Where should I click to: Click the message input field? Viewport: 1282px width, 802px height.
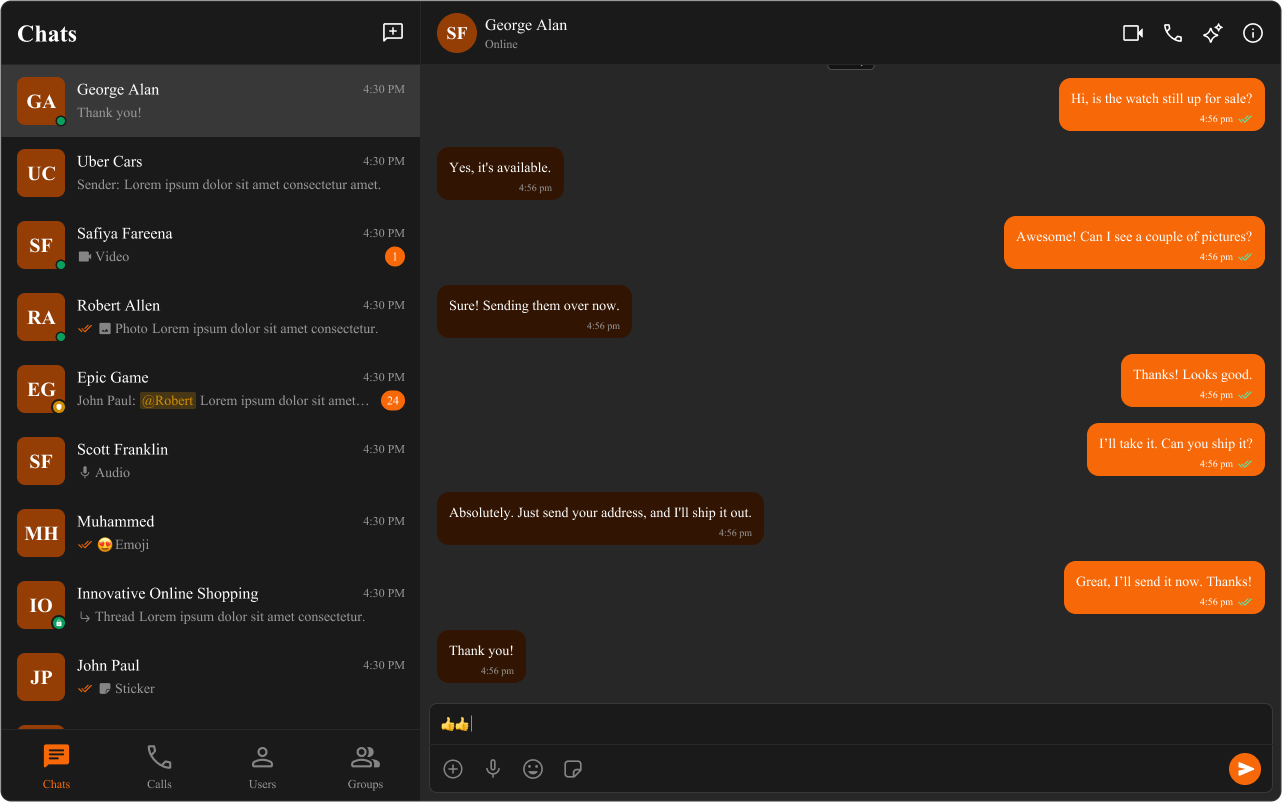[x=851, y=724]
